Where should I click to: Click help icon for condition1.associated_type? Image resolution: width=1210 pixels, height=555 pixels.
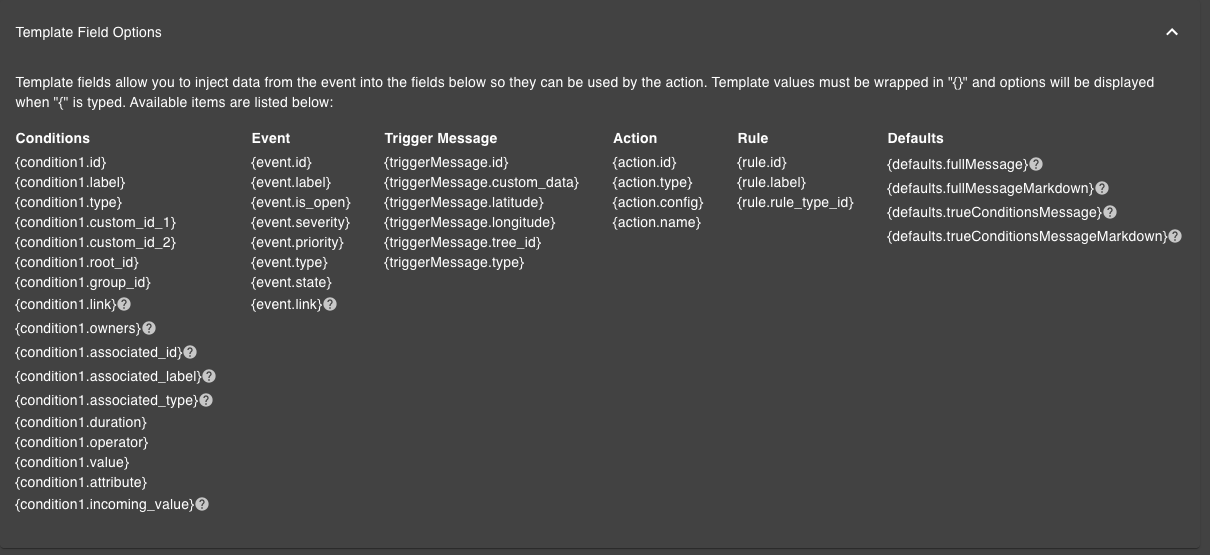tap(206, 400)
